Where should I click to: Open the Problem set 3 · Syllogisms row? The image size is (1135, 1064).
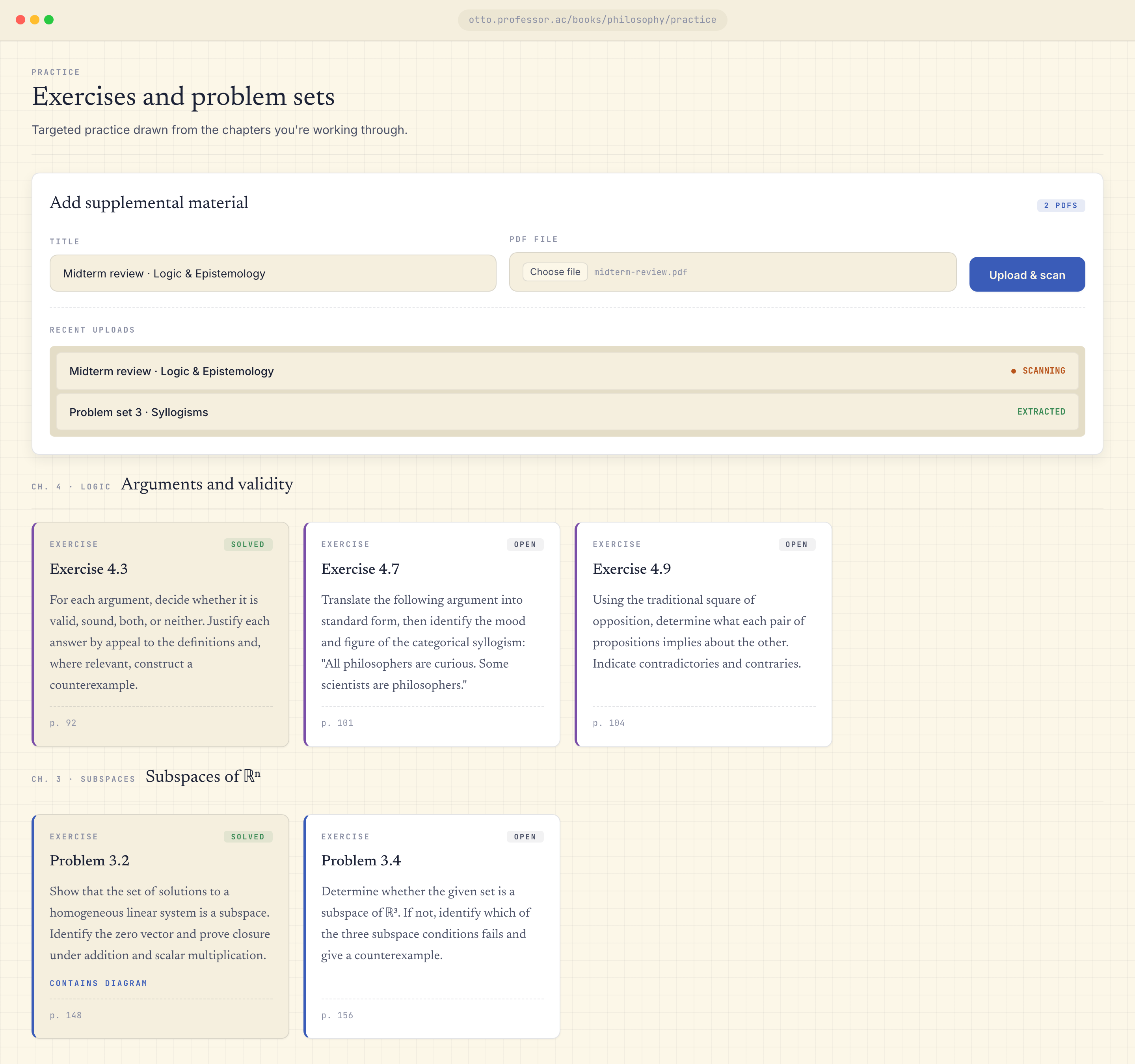click(567, 412)
